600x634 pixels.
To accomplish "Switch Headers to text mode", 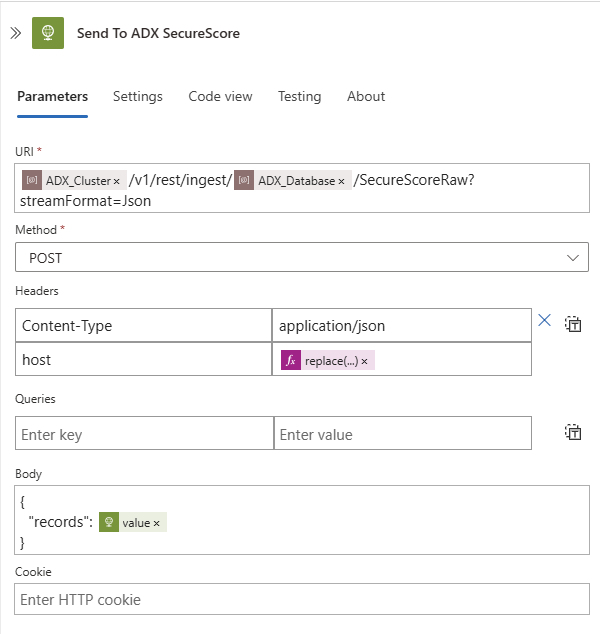I will pos(573,324).
